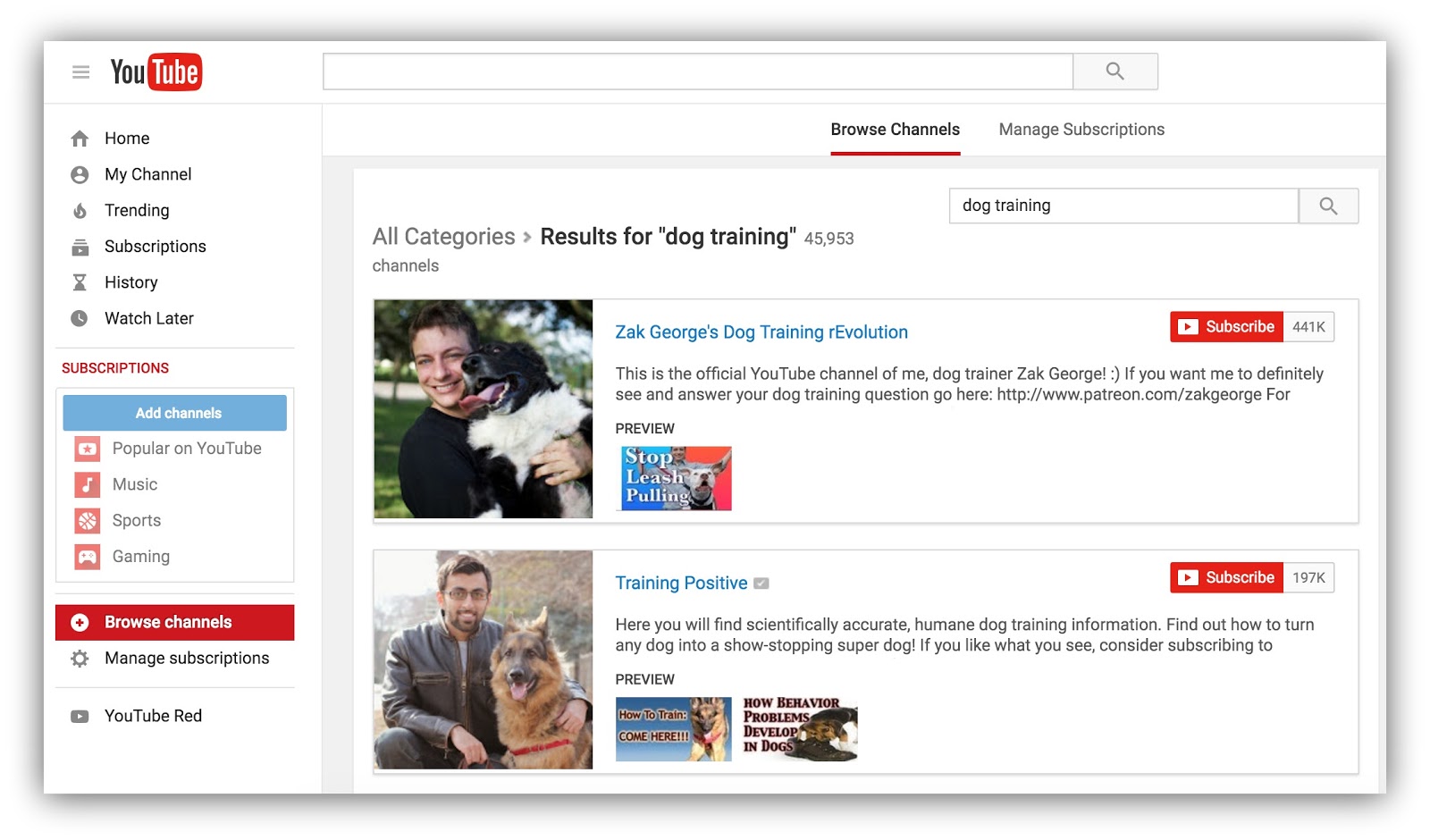Open the Watch Later list

[149, 318]
